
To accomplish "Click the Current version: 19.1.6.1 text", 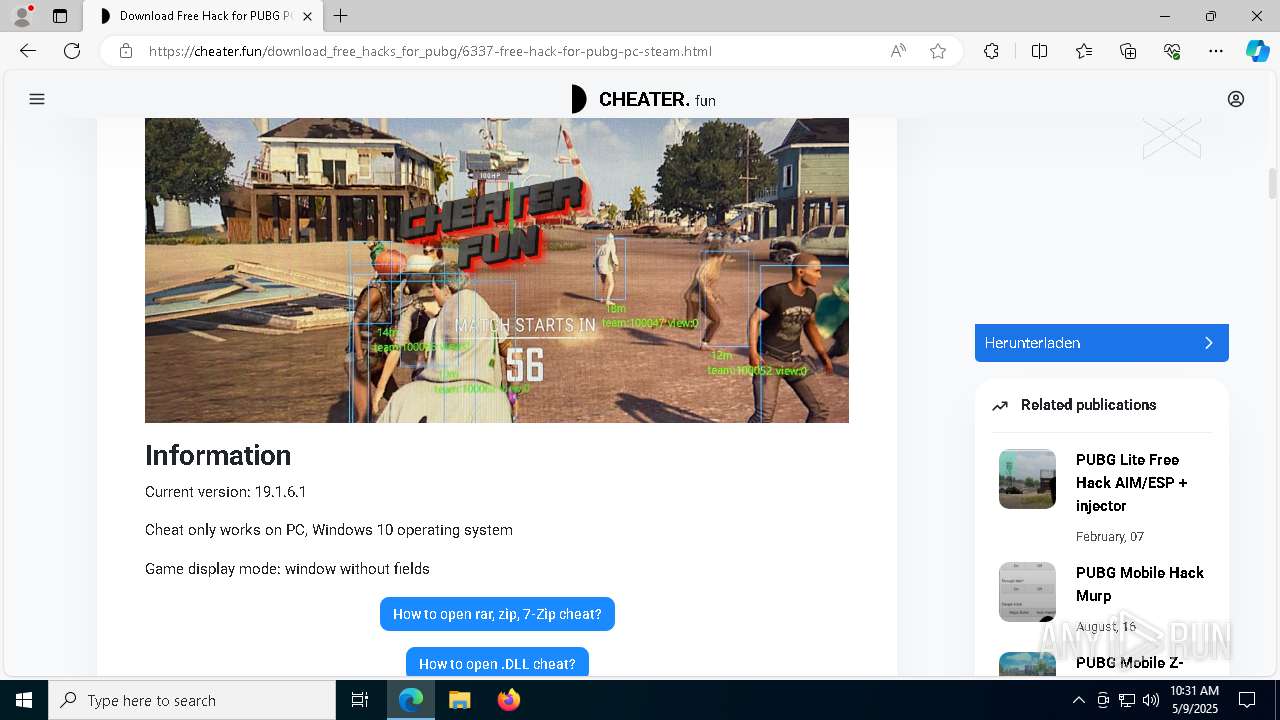I will click(x=226, y=492).
